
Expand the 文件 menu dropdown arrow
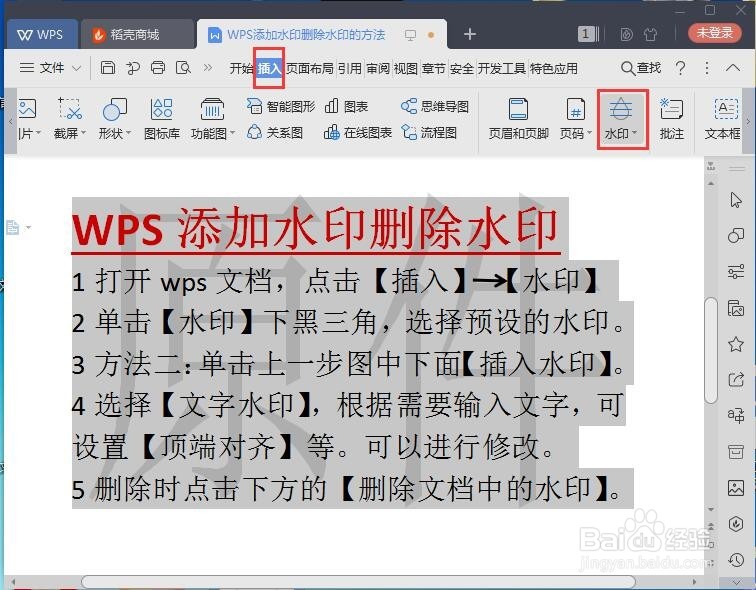click(x=76, y=68)
